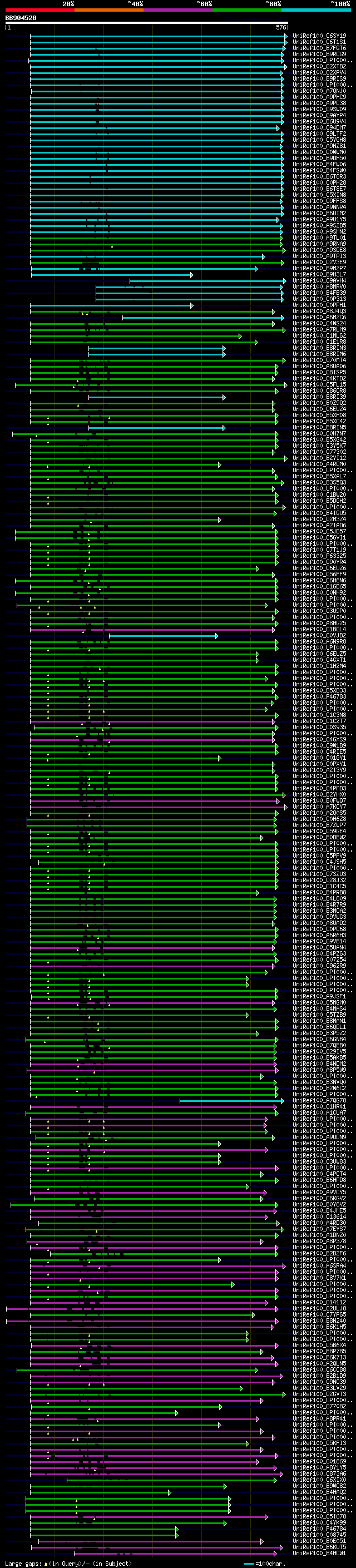Select the query label BB904520
This screenshot has width=356, height=1568.
point(21,18)
